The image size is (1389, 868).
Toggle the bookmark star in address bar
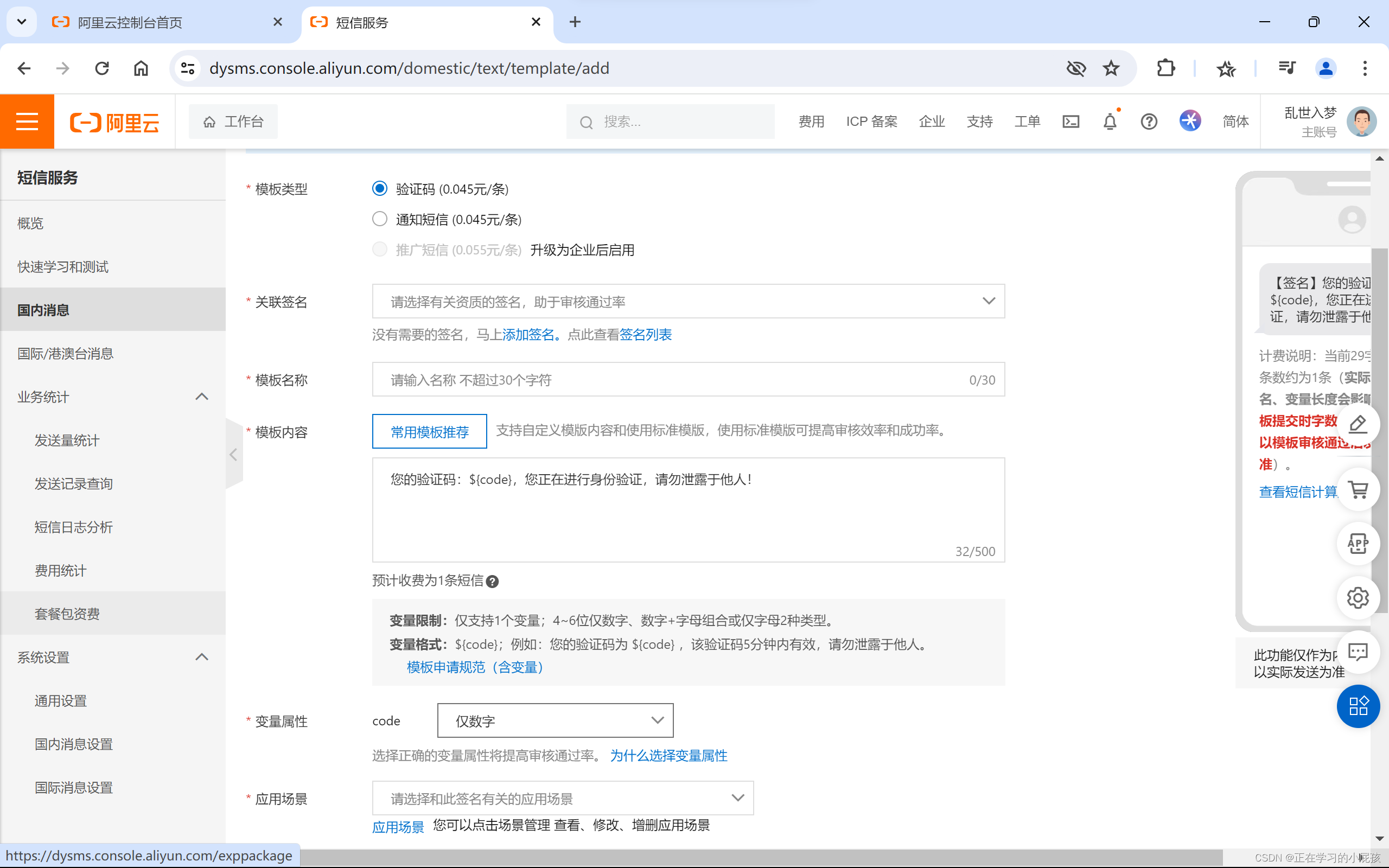click(1111, 68)
